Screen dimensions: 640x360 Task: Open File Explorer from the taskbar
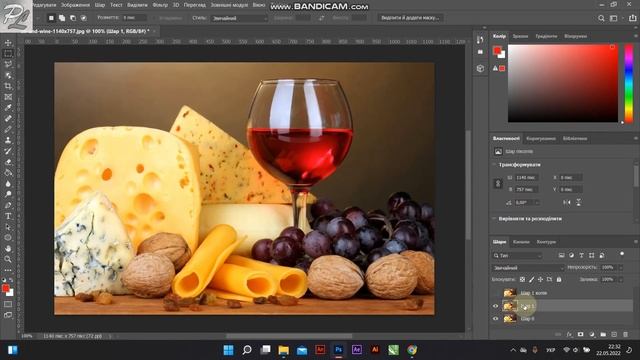click(x=283, y=350)
